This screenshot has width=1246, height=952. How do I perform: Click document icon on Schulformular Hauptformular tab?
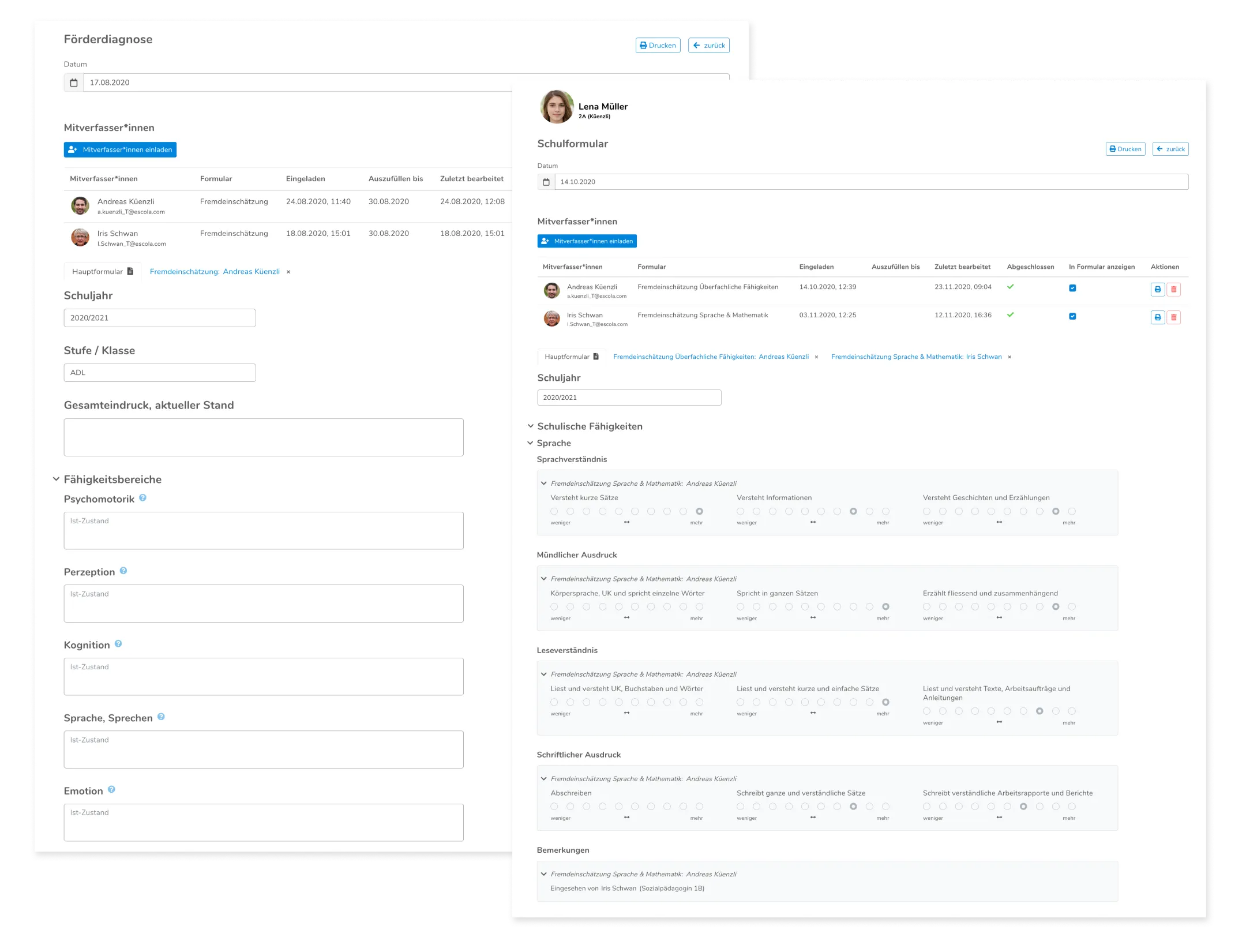click(596, 357)
